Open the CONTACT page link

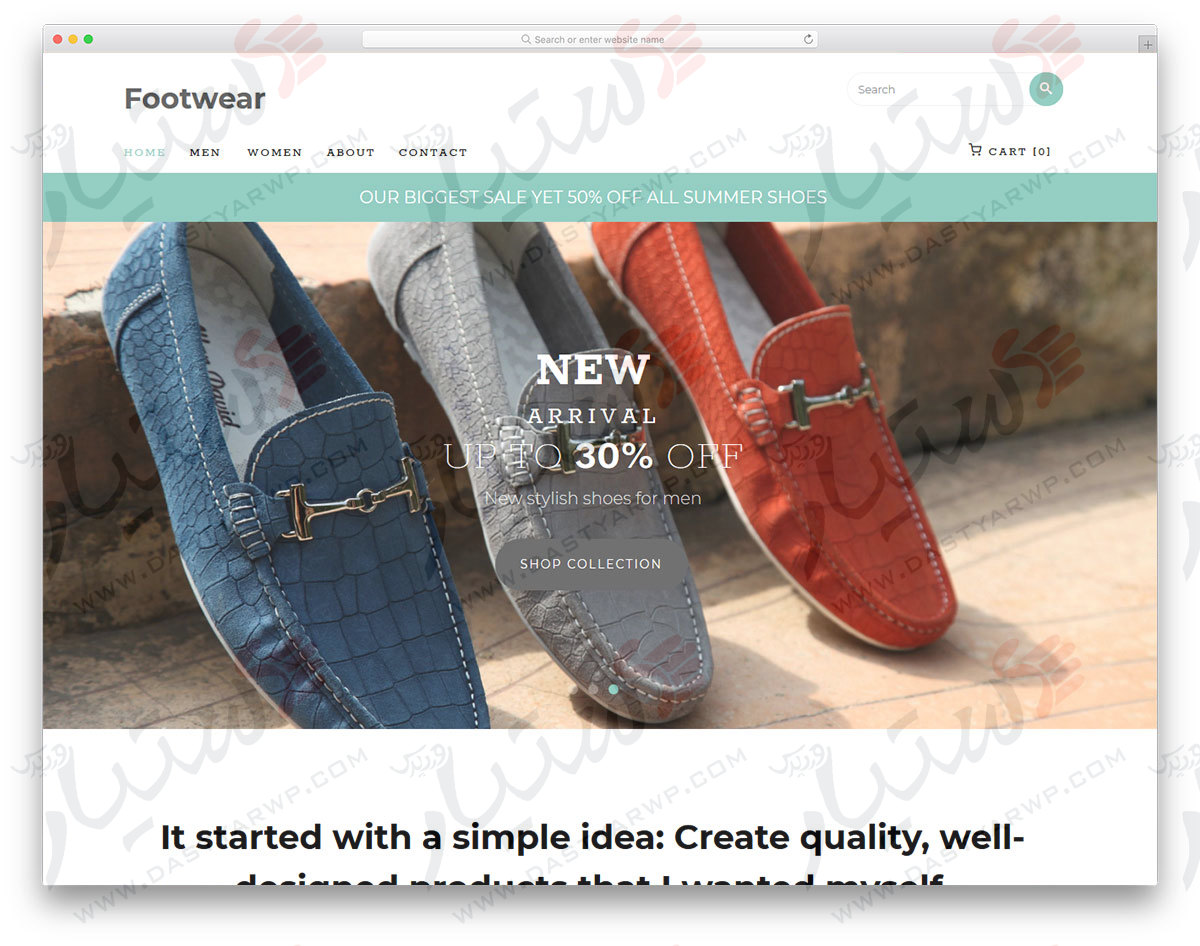point(433,152)
